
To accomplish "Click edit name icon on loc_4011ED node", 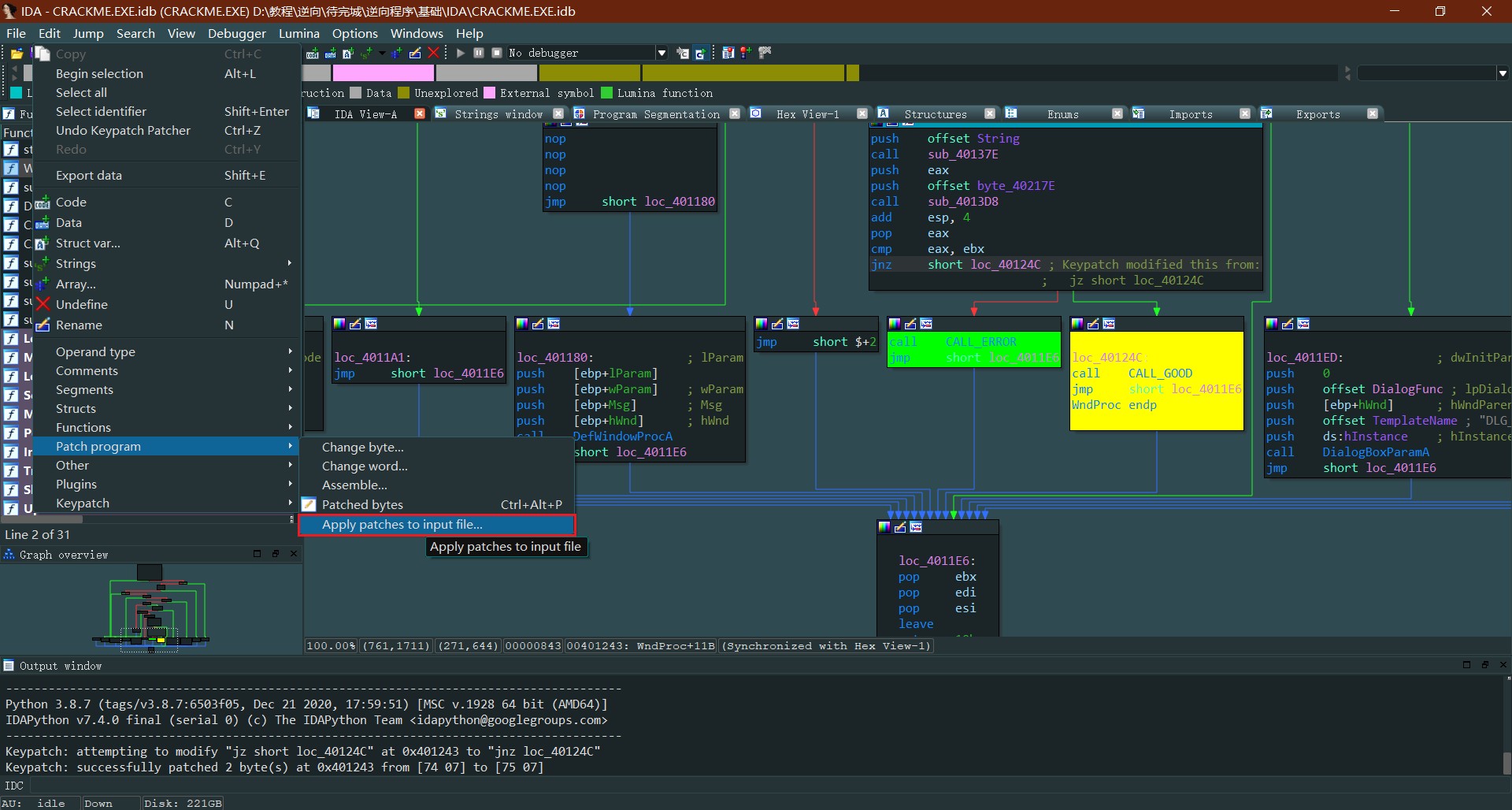I will click(1288, 324).
